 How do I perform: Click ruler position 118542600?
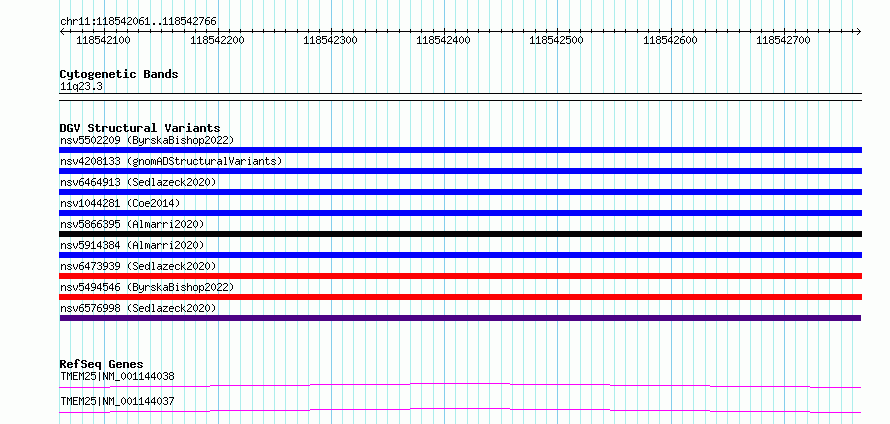[670, 40]
